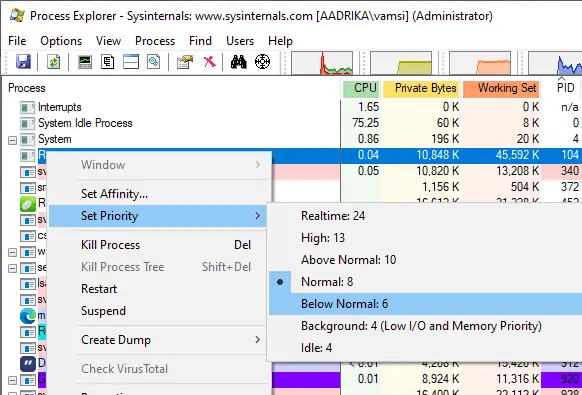Open the Options menu
The width and height of the screenshot is (582, 395).
61,41
